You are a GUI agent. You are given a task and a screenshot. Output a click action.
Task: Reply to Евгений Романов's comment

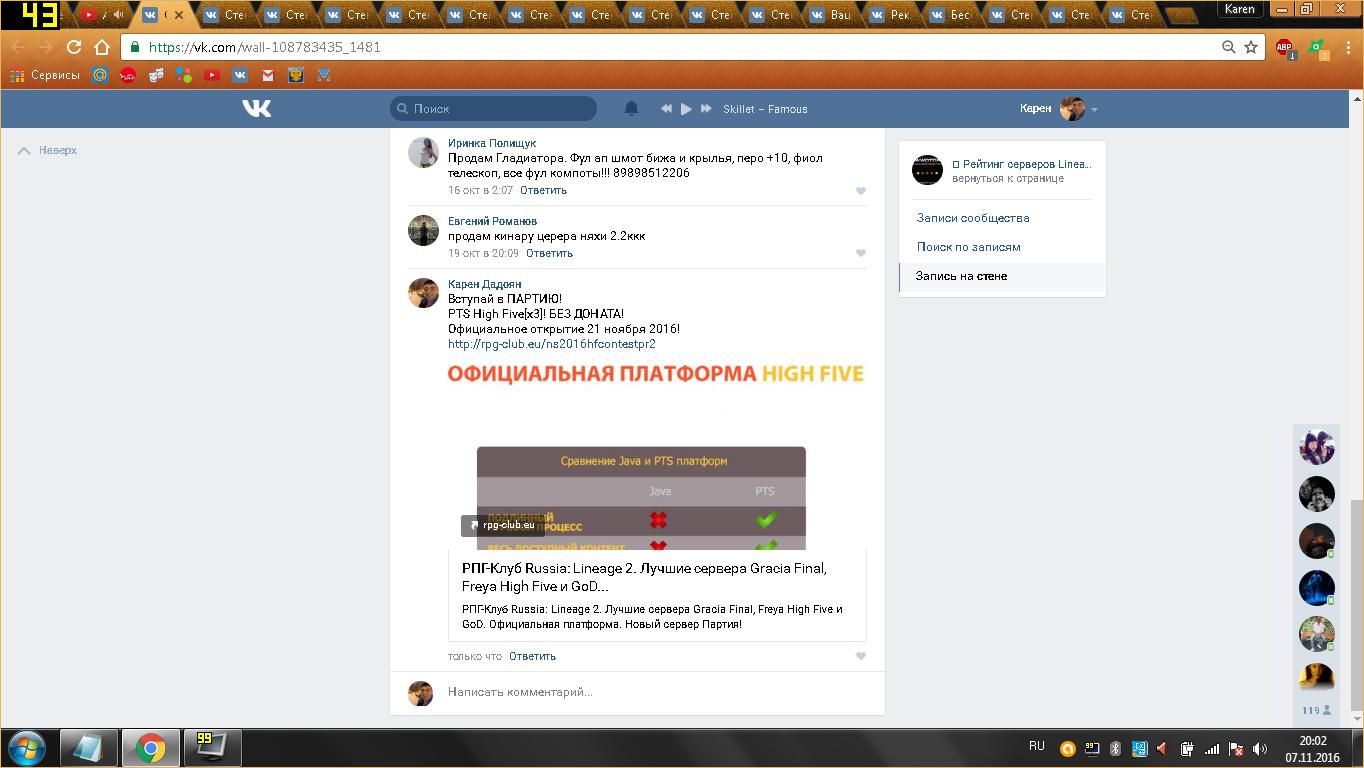pyautogui.click(x=549, y=253)
